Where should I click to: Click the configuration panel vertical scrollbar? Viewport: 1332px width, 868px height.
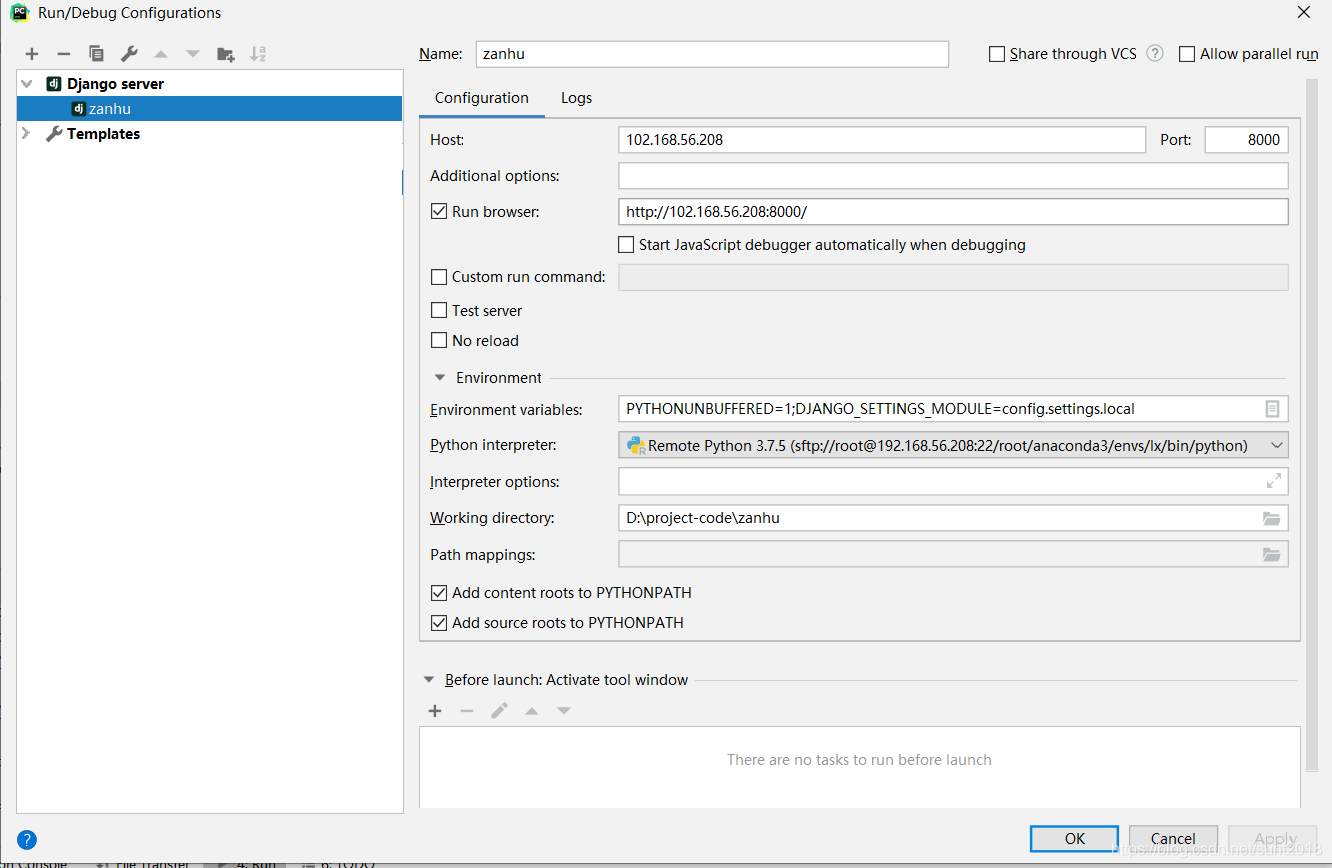[x=1313, y=425]
